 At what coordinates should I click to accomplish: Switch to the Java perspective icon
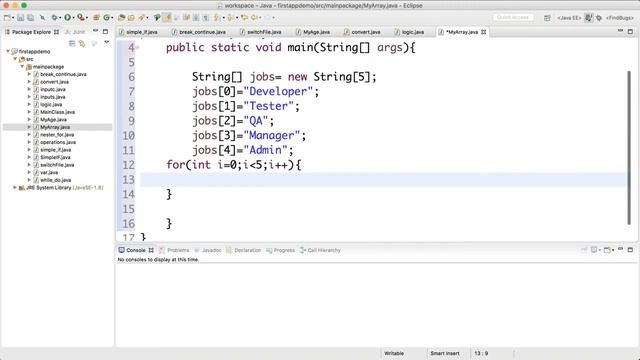tap(589, 18)
